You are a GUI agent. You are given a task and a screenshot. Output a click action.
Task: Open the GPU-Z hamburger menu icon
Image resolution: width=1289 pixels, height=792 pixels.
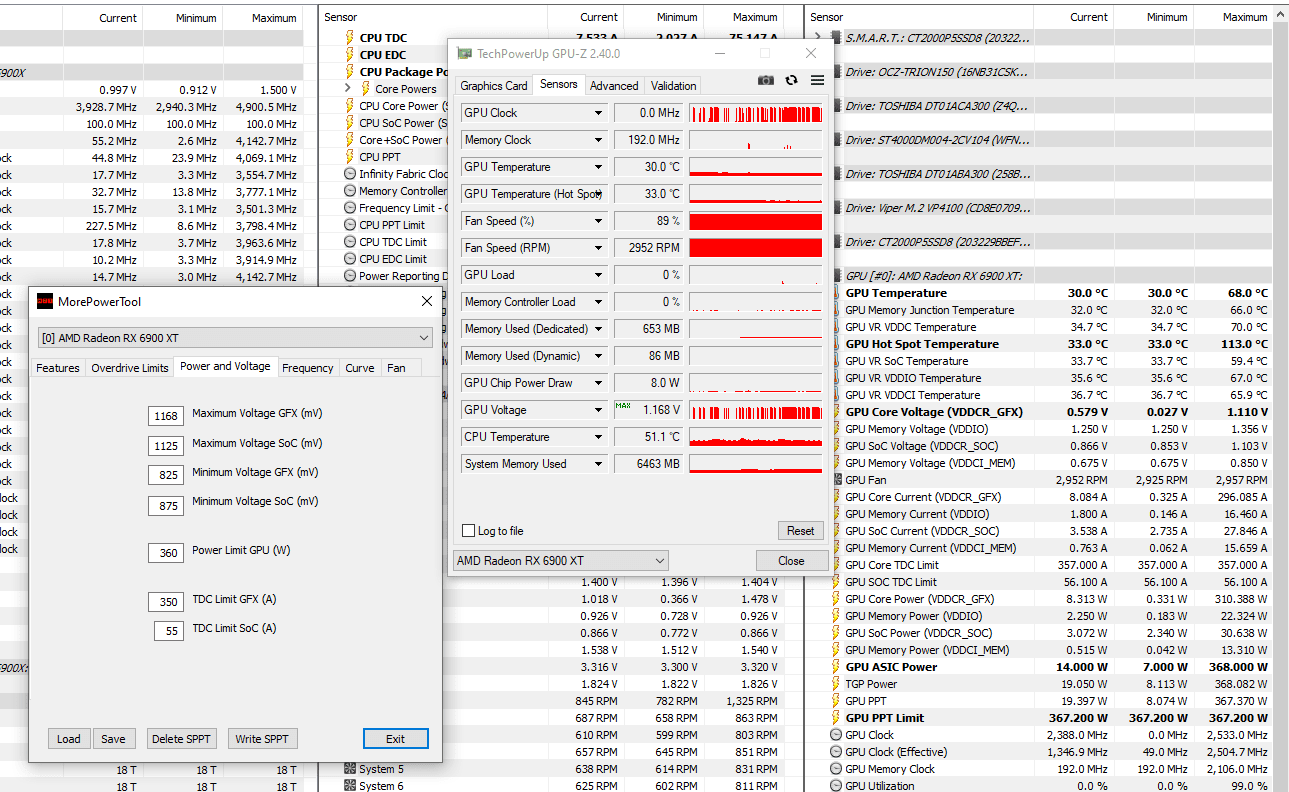coord(817,80)
